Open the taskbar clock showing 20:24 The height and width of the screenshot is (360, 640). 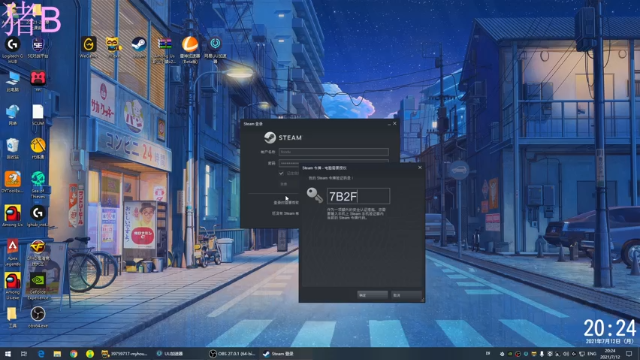(x=610, y=354)
